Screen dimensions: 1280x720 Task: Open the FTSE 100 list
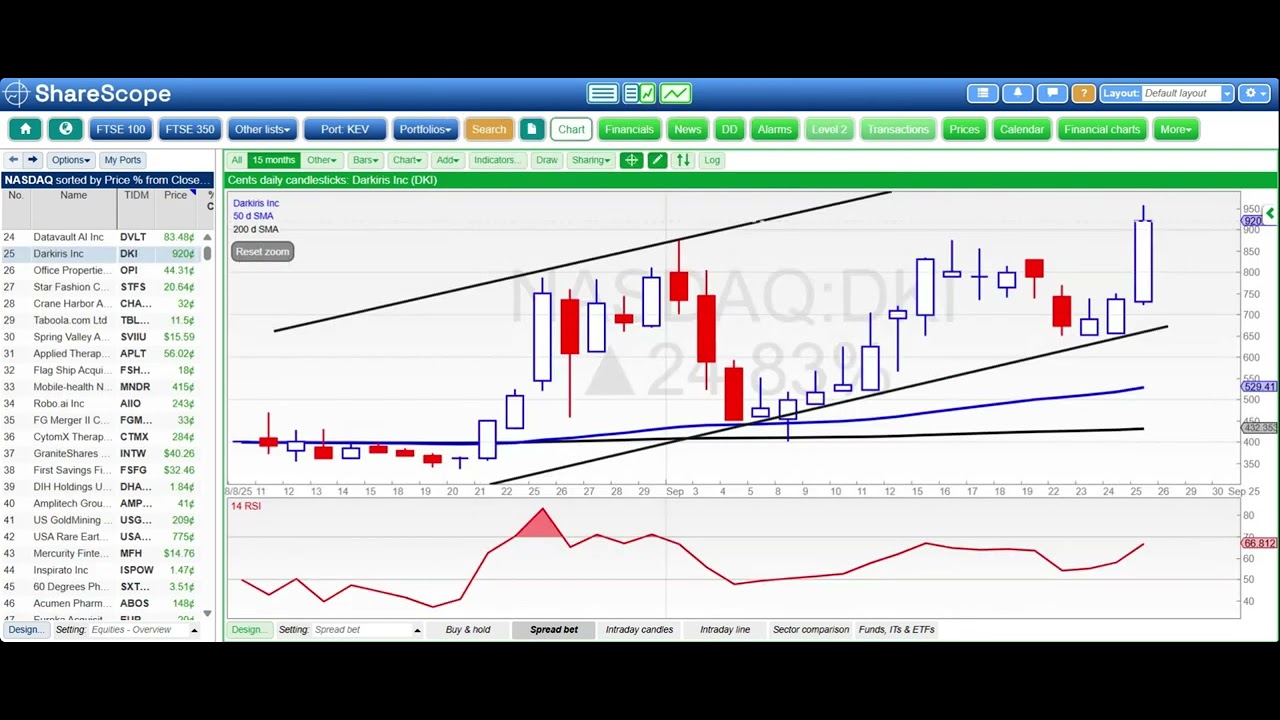[x=120, y=129]
